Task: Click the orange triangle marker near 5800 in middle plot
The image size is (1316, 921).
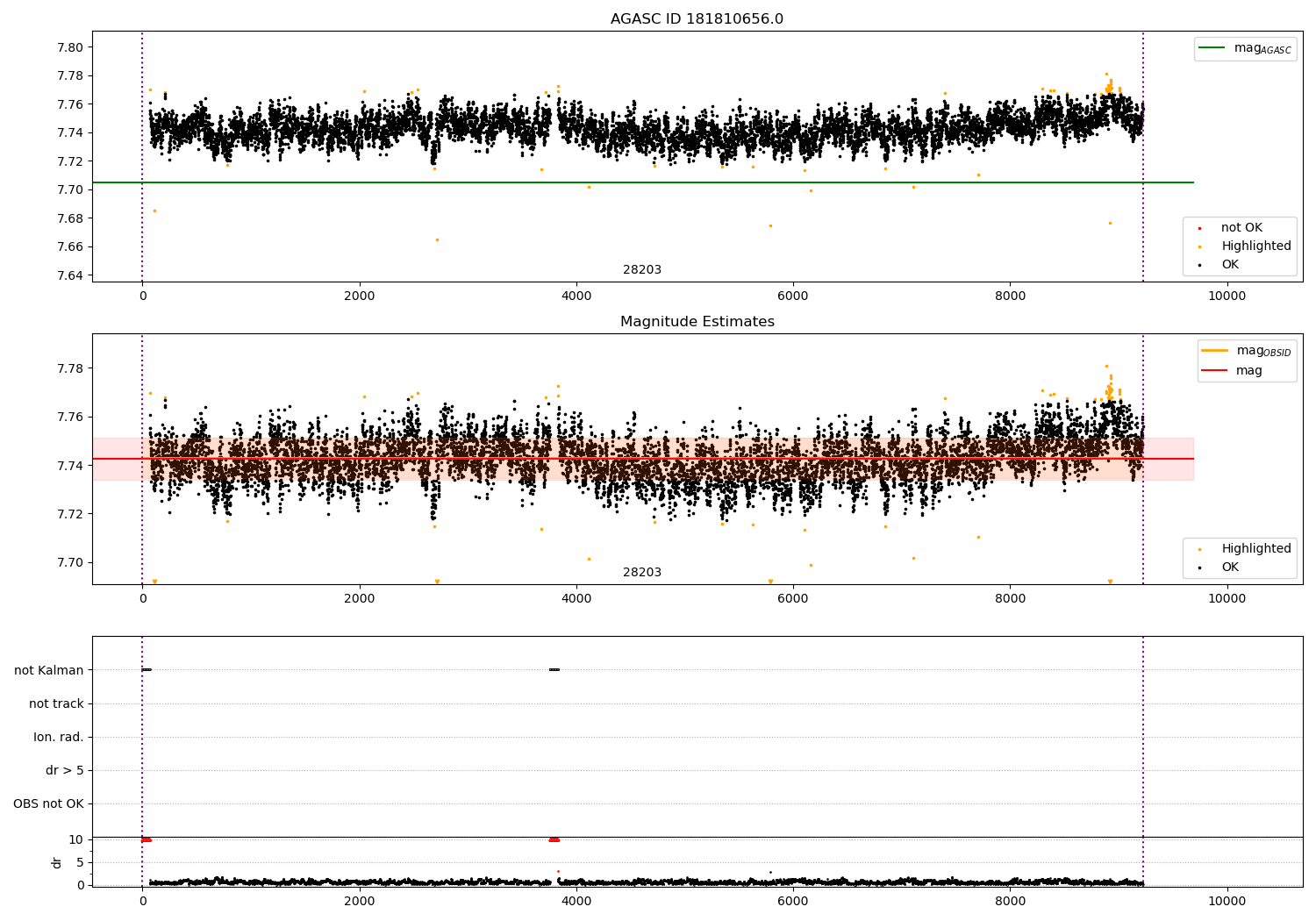Action: point(770,582)
